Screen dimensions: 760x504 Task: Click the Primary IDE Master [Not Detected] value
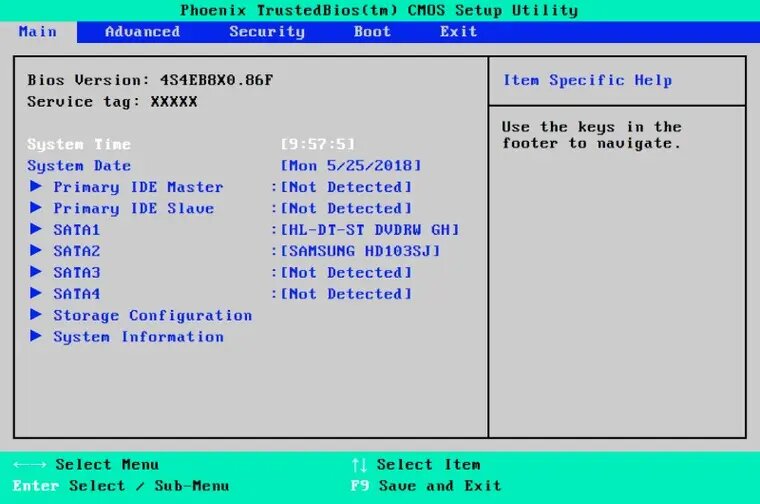pyautogui.click(x=346, y=187)
